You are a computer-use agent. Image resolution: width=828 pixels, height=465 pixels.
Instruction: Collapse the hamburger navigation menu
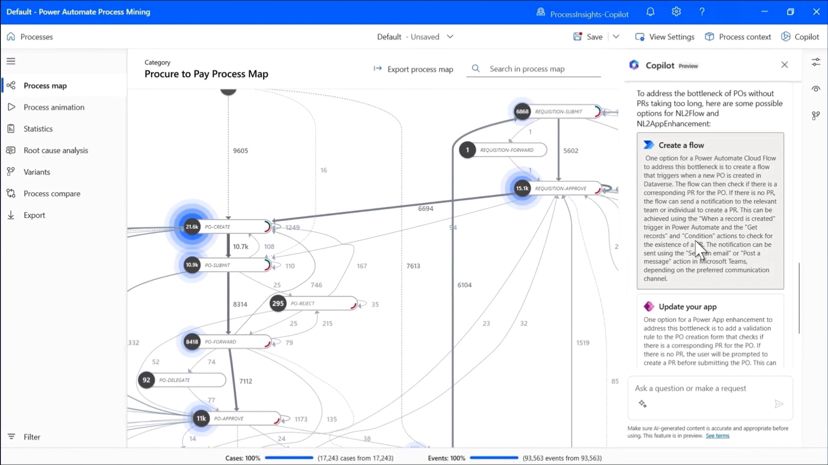[x=11, y=61]
